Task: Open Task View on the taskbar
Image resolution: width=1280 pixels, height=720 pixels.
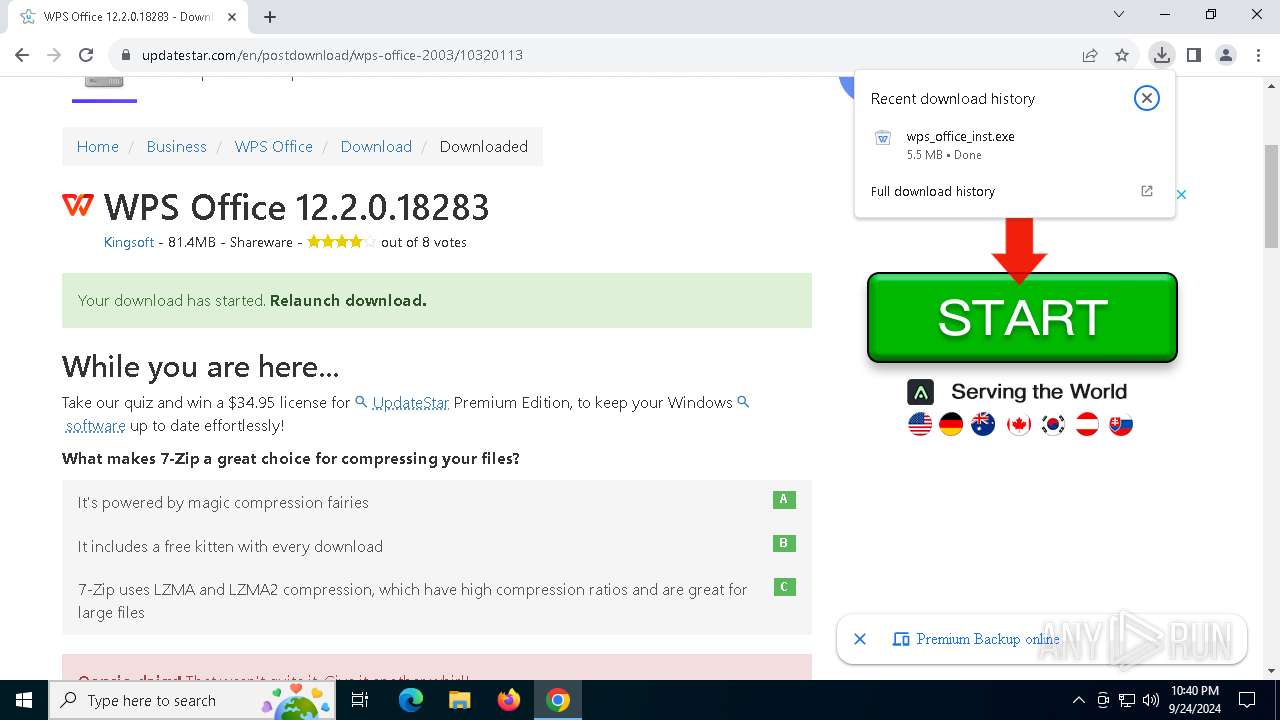Action: pos(360,700)
